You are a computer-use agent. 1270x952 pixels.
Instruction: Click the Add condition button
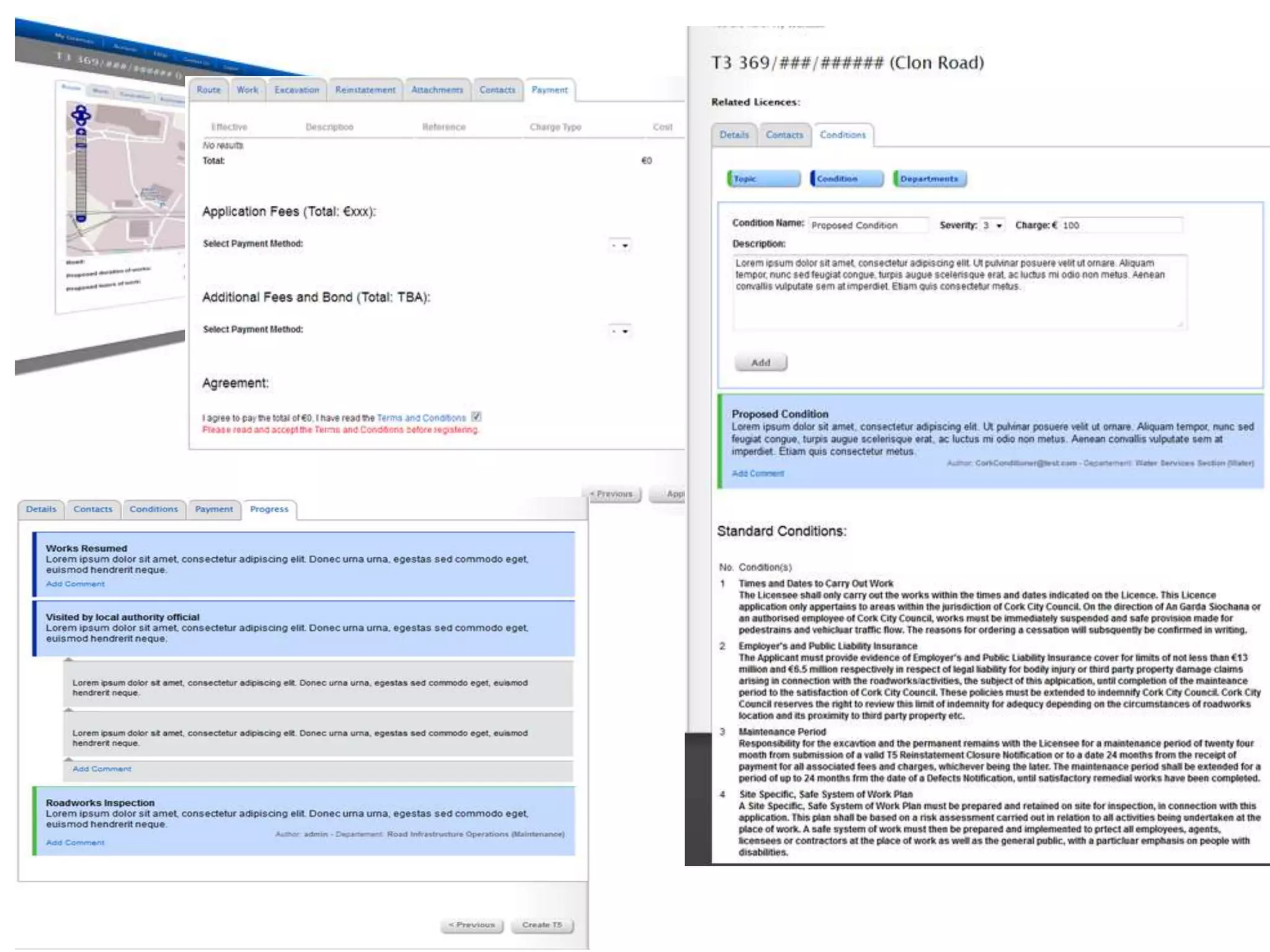click(761, 363)
